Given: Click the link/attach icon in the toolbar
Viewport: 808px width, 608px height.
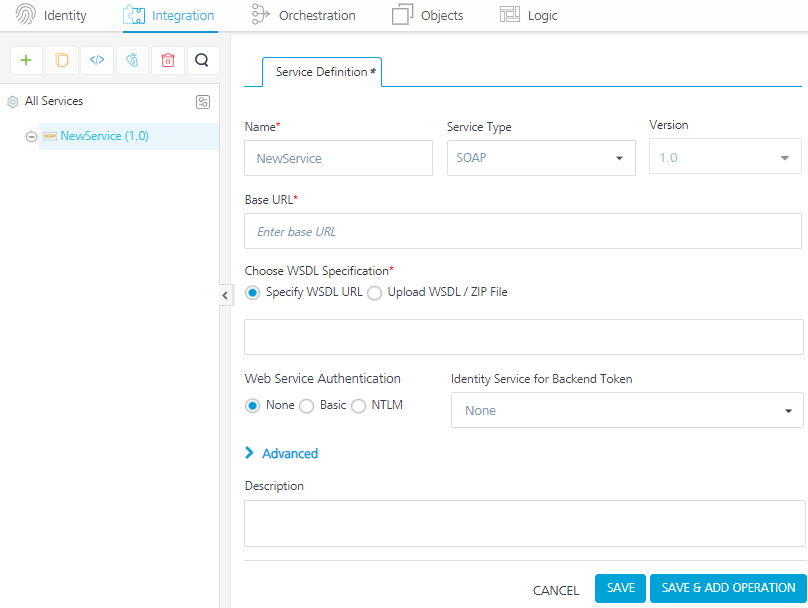Looking at the screenshot, I should (131, 60).
